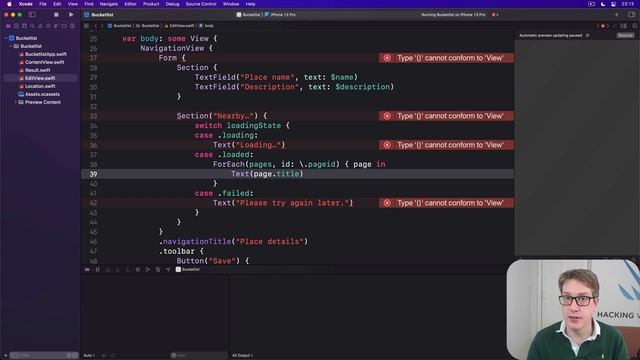
Task: Click the add file plus at navigator bottom
Action: click(5, 356)
